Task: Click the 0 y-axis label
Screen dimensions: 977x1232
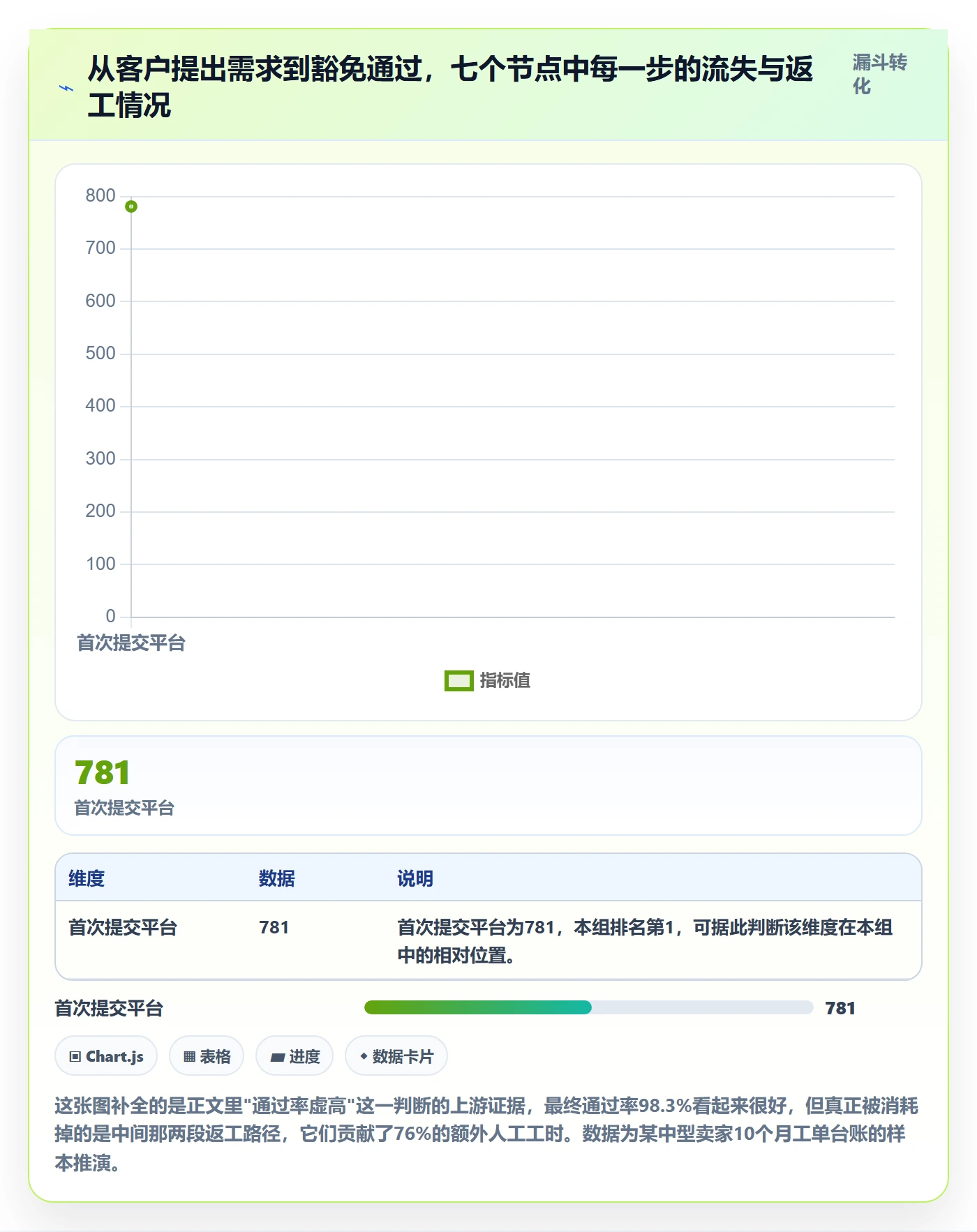Action: coord(110,617)
